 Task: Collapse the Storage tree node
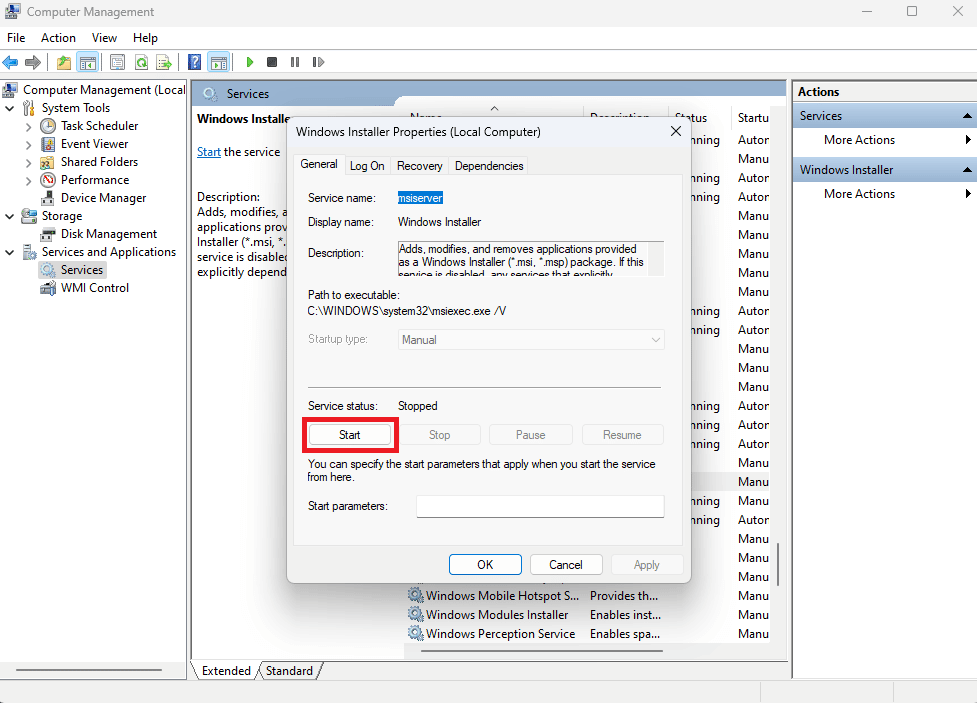[x=9, y=216]
